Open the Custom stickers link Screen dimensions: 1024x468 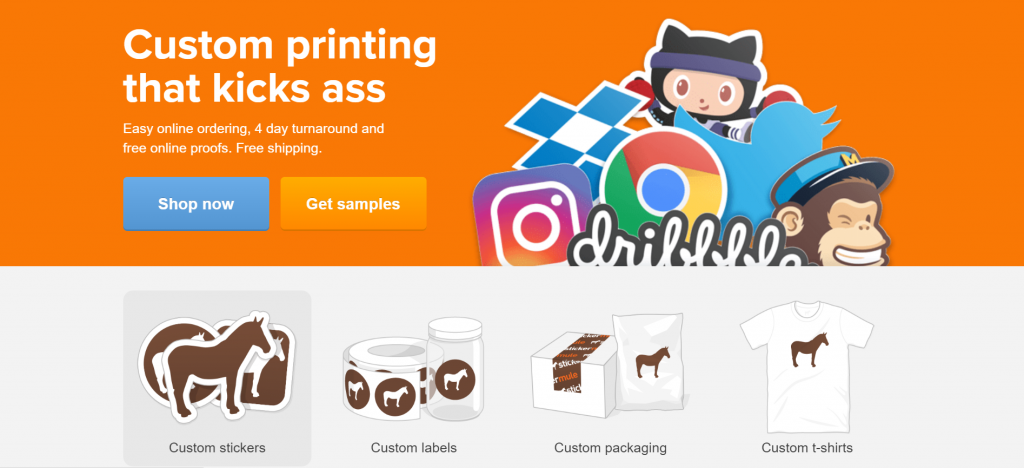pos(217,448)
